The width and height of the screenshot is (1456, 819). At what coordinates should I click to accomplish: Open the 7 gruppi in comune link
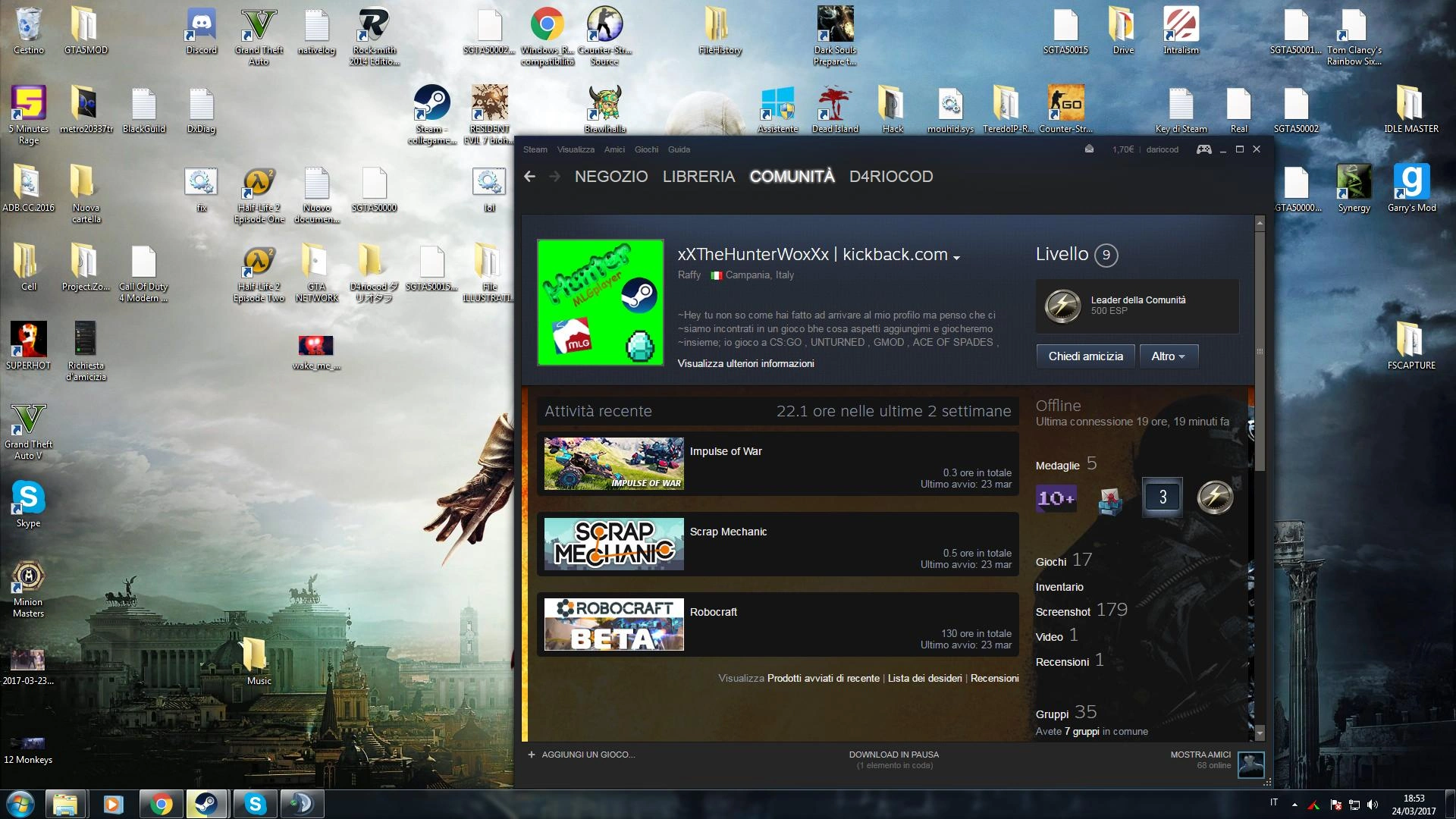tap(1081, 732)
